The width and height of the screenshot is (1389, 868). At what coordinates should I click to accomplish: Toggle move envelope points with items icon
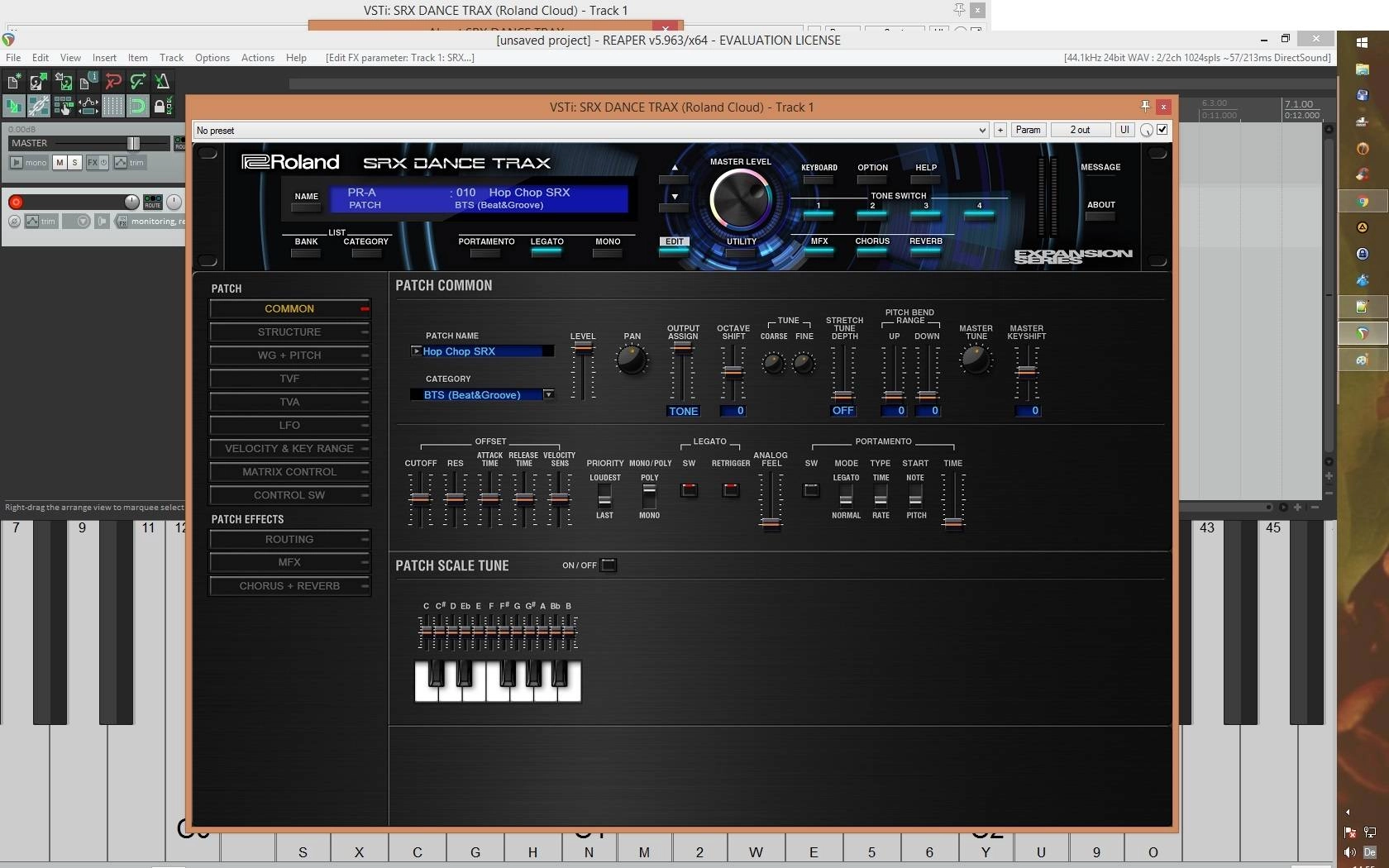click(88, 106)
